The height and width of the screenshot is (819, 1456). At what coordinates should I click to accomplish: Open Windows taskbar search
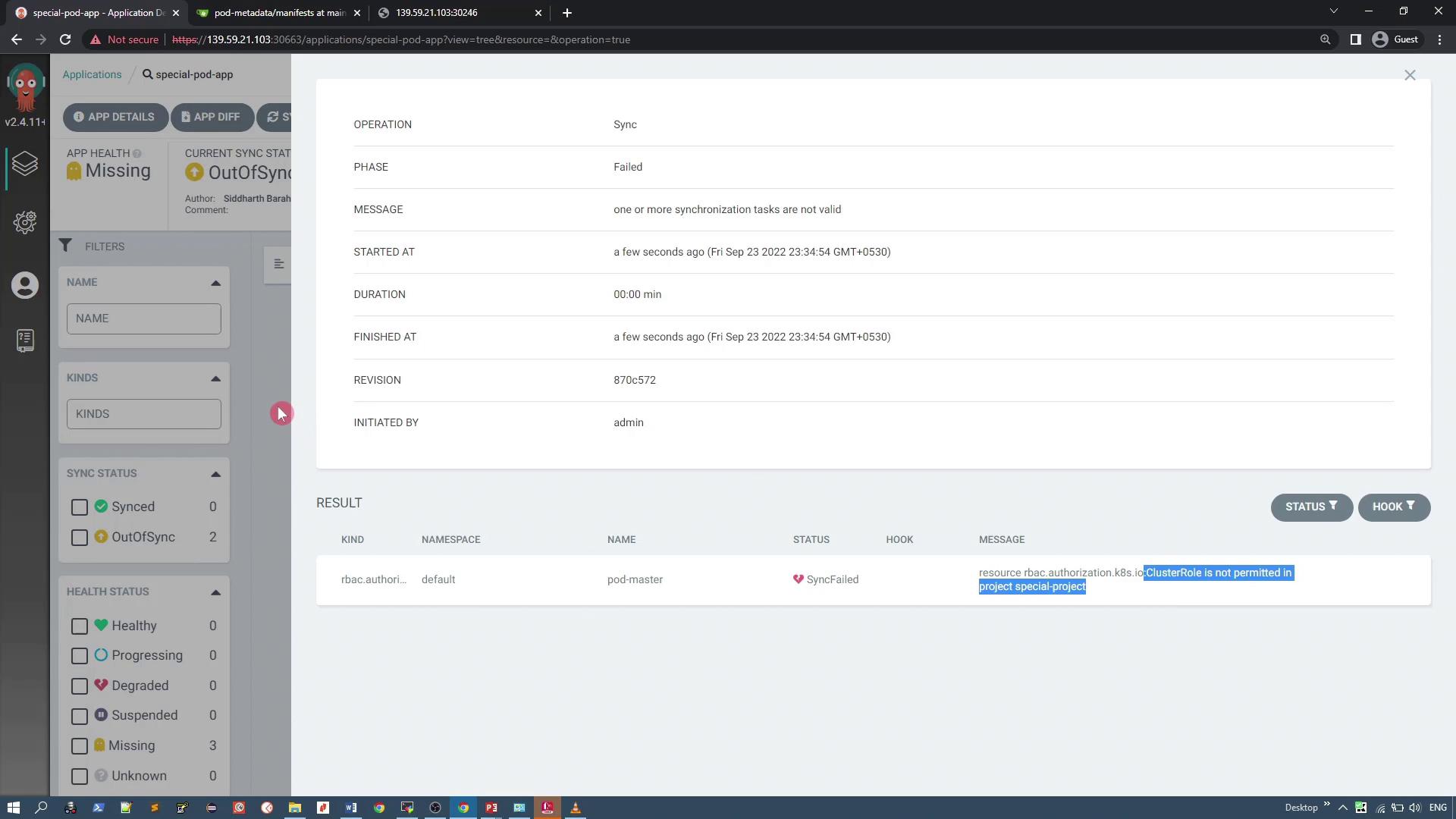[42, 808]
